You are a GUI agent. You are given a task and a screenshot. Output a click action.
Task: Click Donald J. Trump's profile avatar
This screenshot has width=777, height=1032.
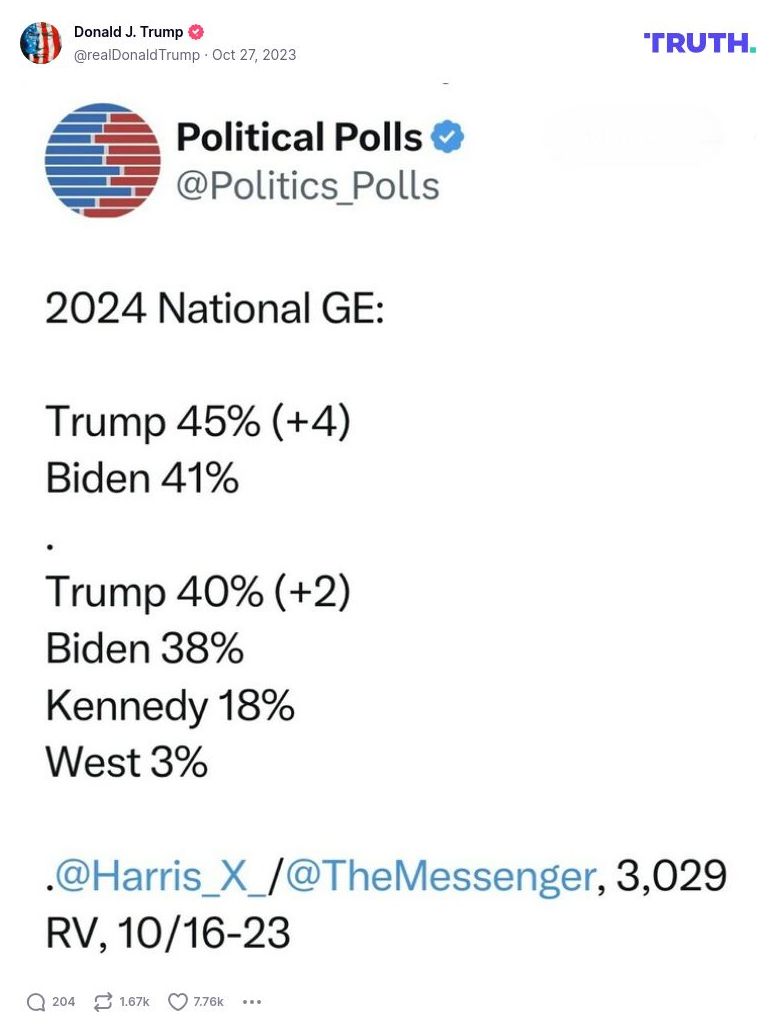(x=42, y=43)
